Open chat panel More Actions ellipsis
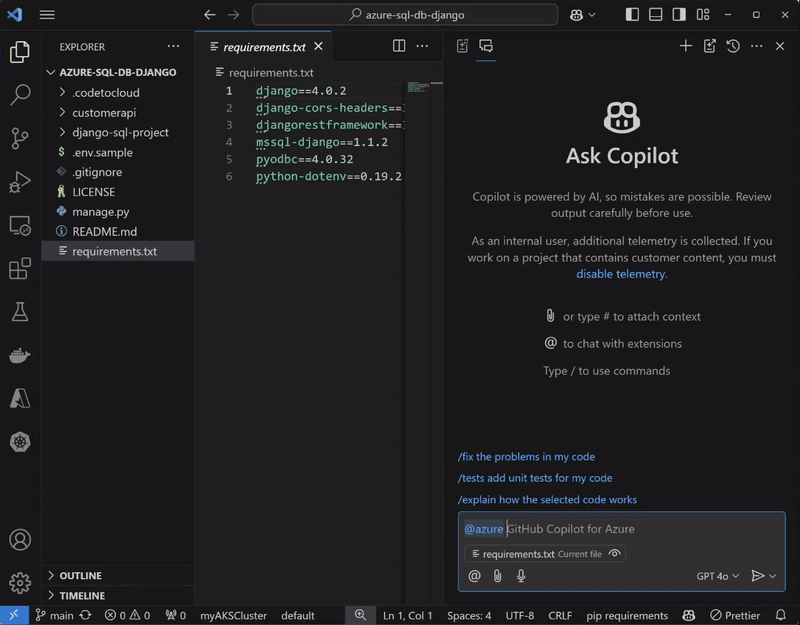This screenshot has width=800, height=625. click(x=757, y=46)
